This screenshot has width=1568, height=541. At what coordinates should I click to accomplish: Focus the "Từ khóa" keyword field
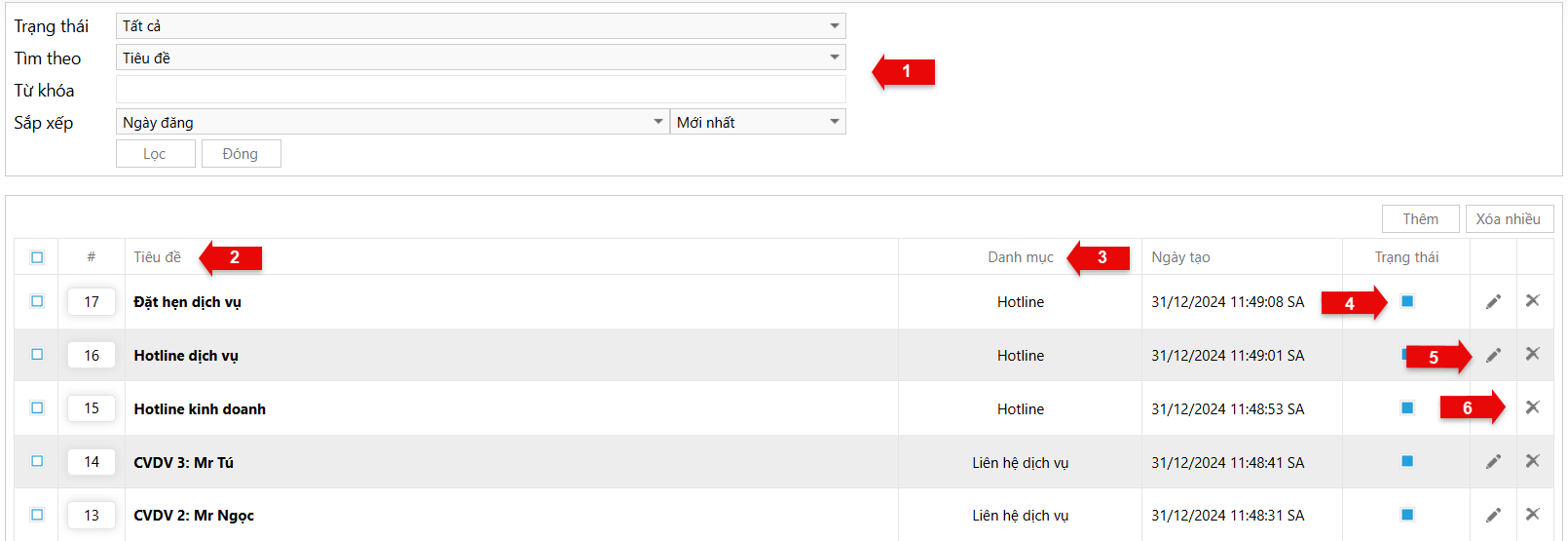coord(480,91)
